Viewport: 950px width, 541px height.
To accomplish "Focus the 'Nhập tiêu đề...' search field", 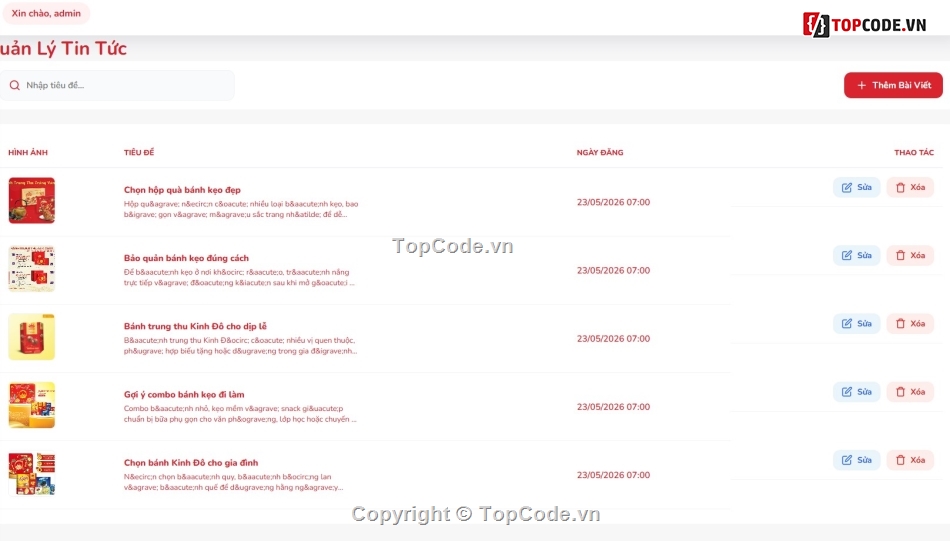I will [x=118, y=85].
